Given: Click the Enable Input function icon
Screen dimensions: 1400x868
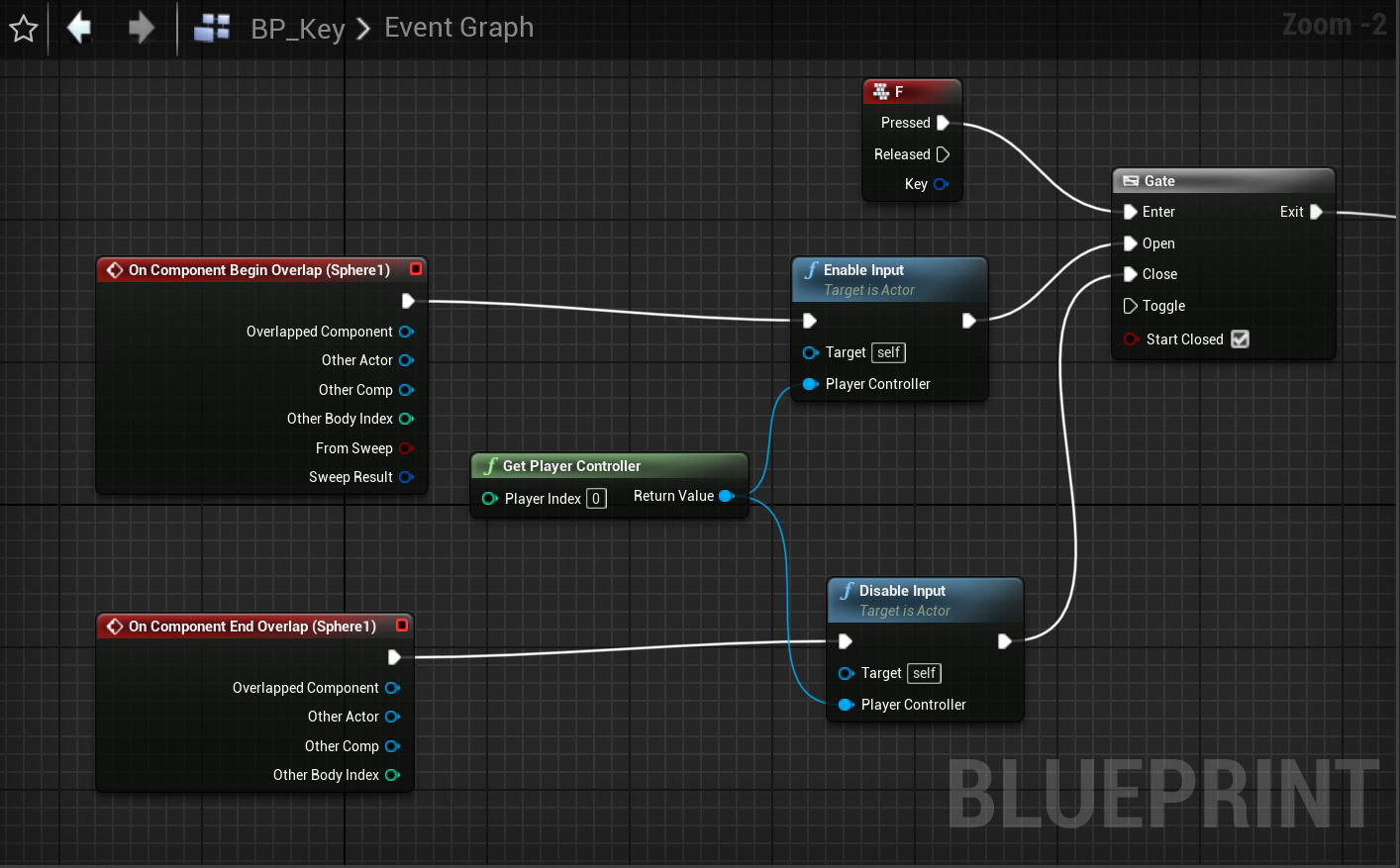Looking at the screenshot, I should [x=811, y=270].
